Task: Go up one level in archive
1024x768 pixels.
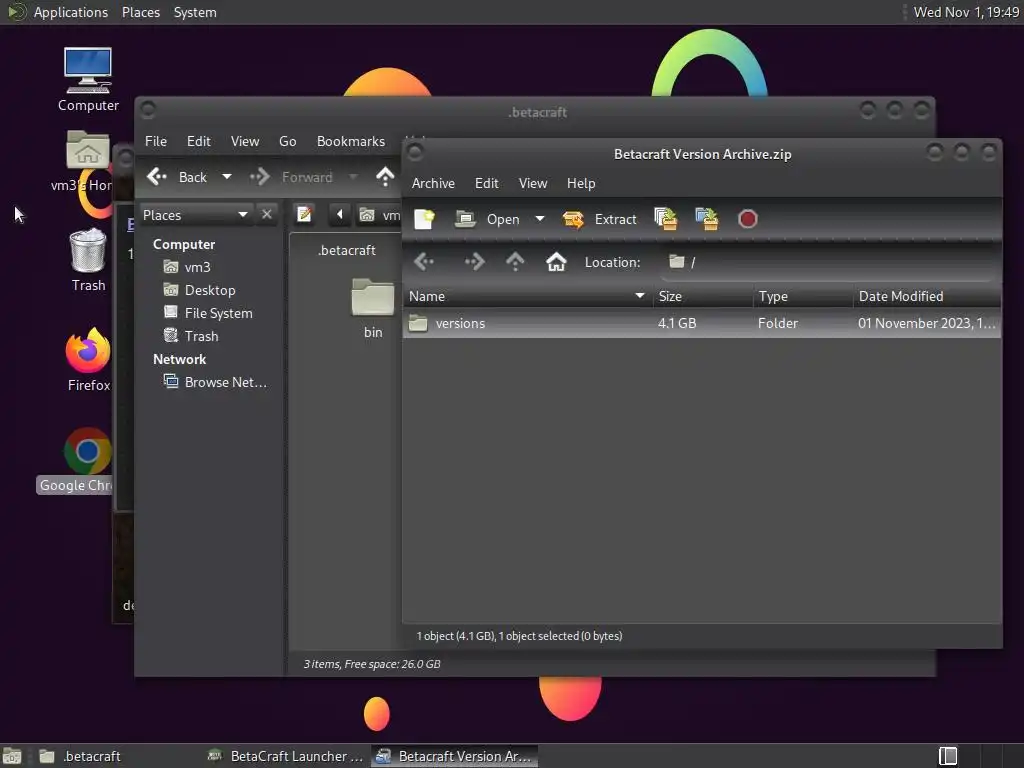Action: click(x=515, y=262)
